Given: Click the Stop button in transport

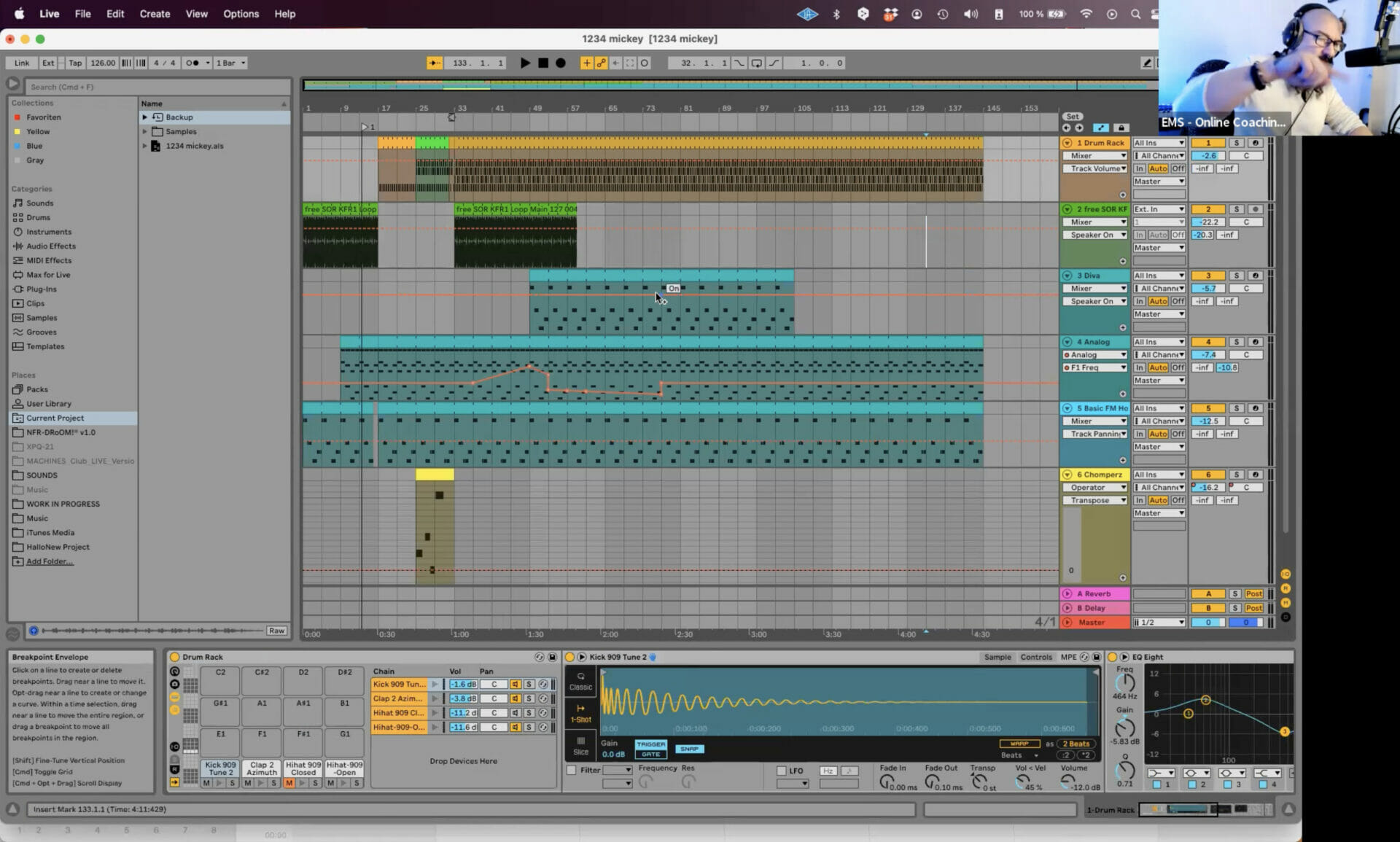Looking at the screenshot, I should 543,63.
